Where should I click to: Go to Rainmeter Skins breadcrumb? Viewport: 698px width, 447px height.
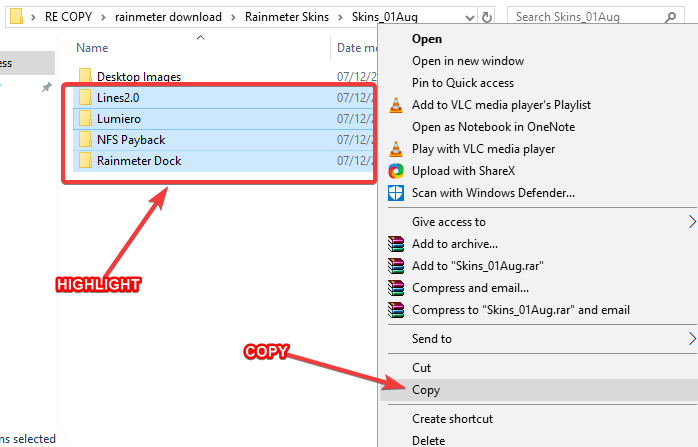pos(287,17)
